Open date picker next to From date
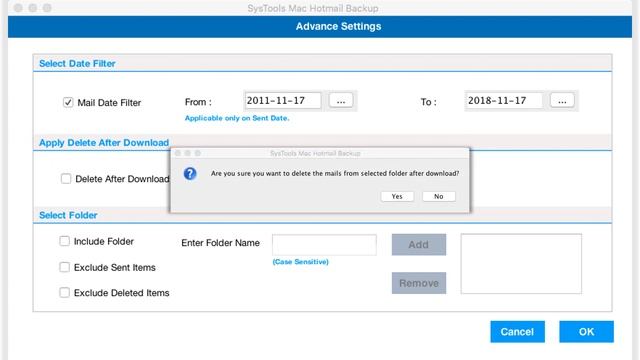 tap(341, 101)
